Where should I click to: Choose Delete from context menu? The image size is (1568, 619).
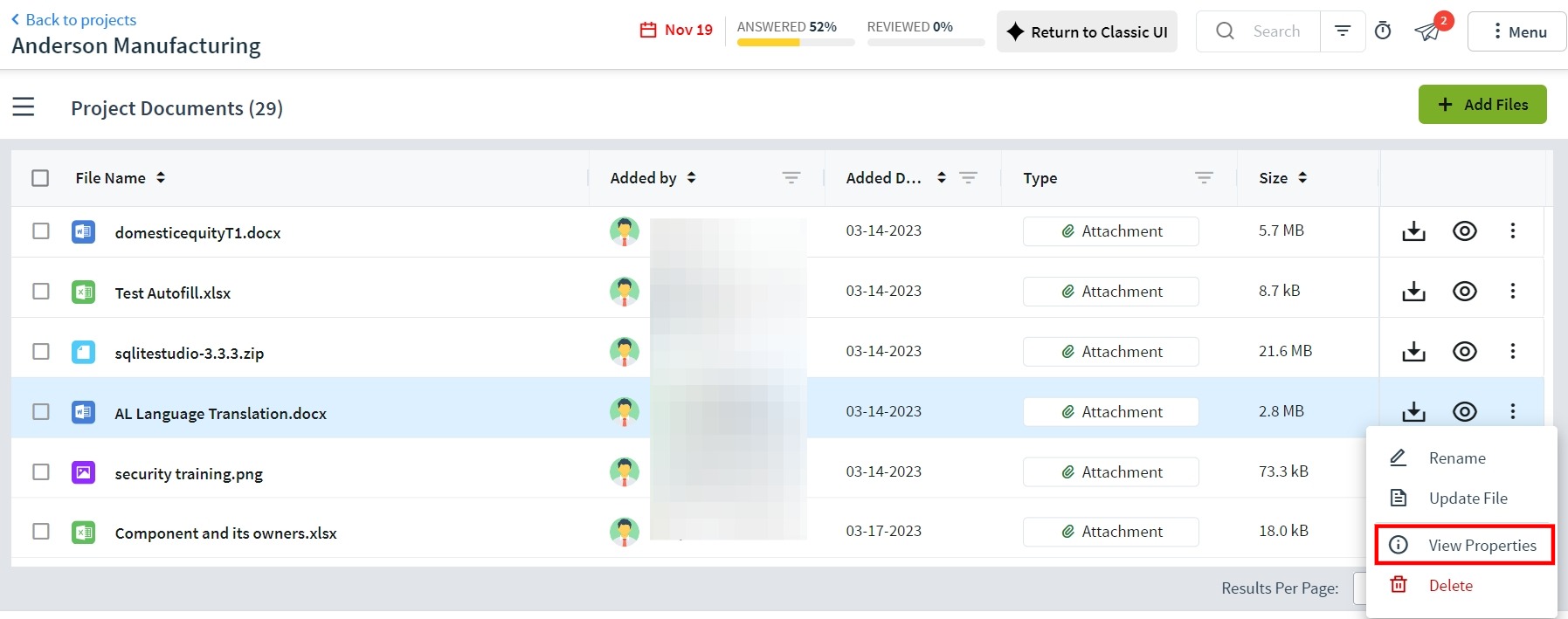pos(1461,585)
